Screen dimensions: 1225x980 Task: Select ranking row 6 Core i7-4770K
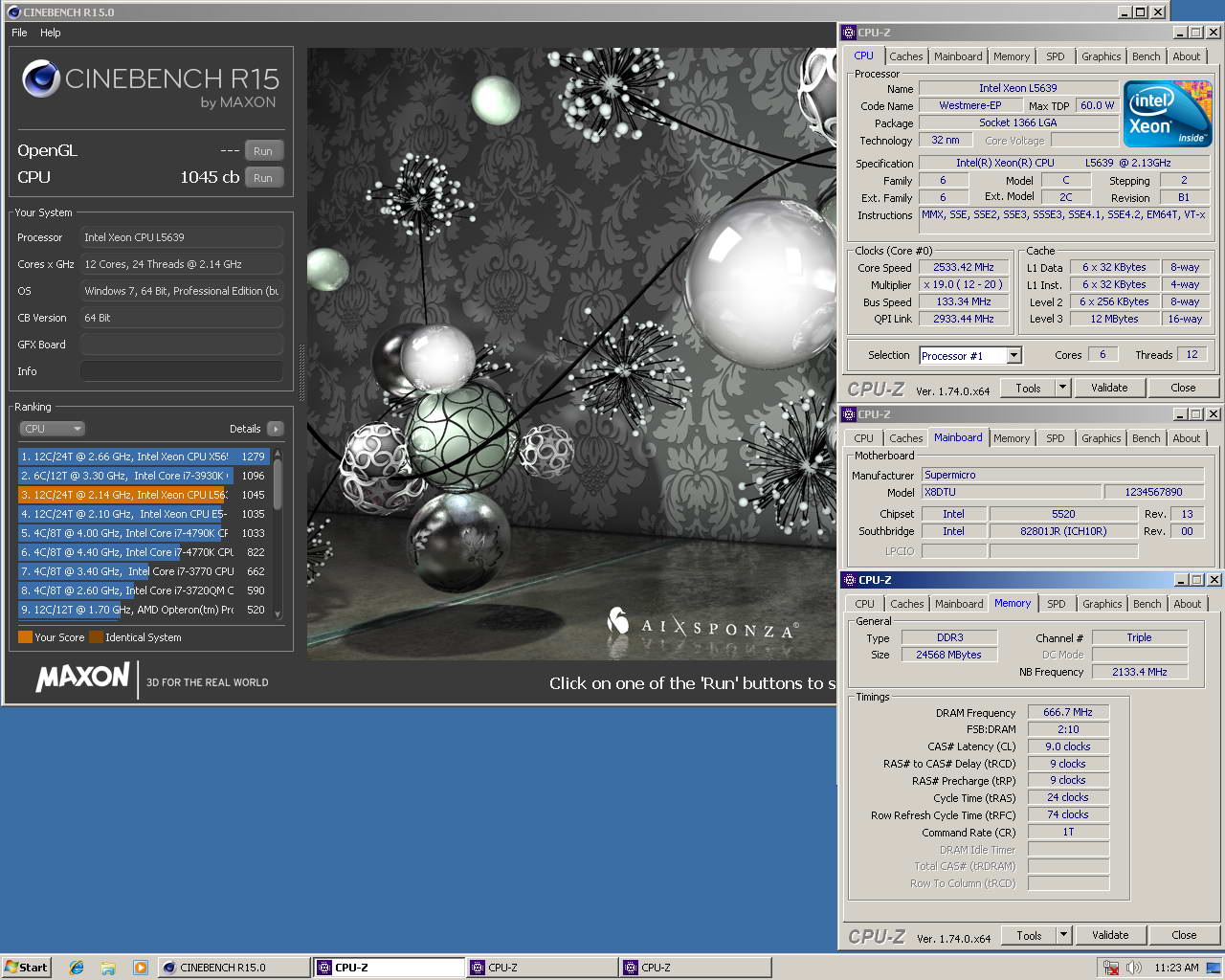144,552
